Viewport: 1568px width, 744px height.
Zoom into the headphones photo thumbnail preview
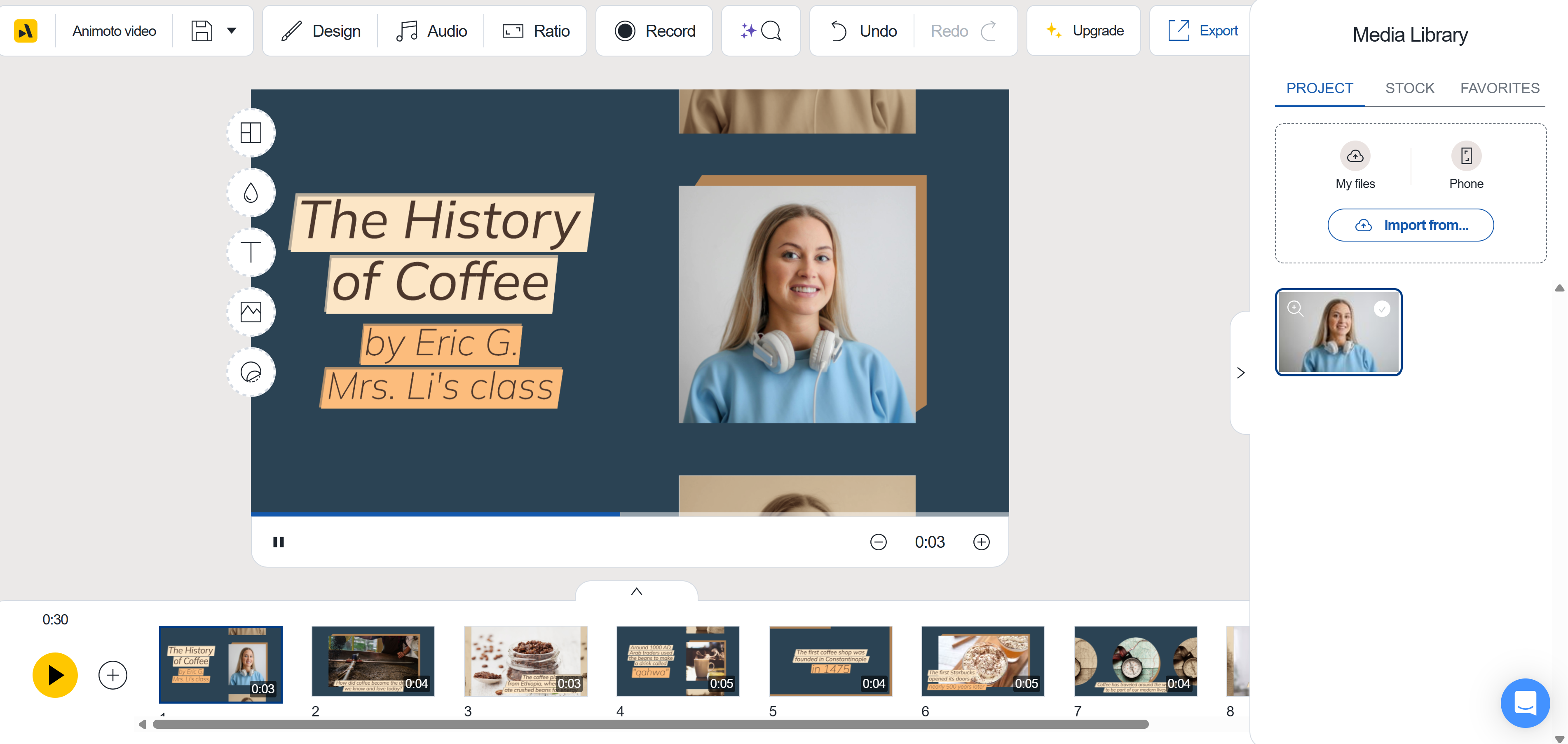click(1295, 309)
